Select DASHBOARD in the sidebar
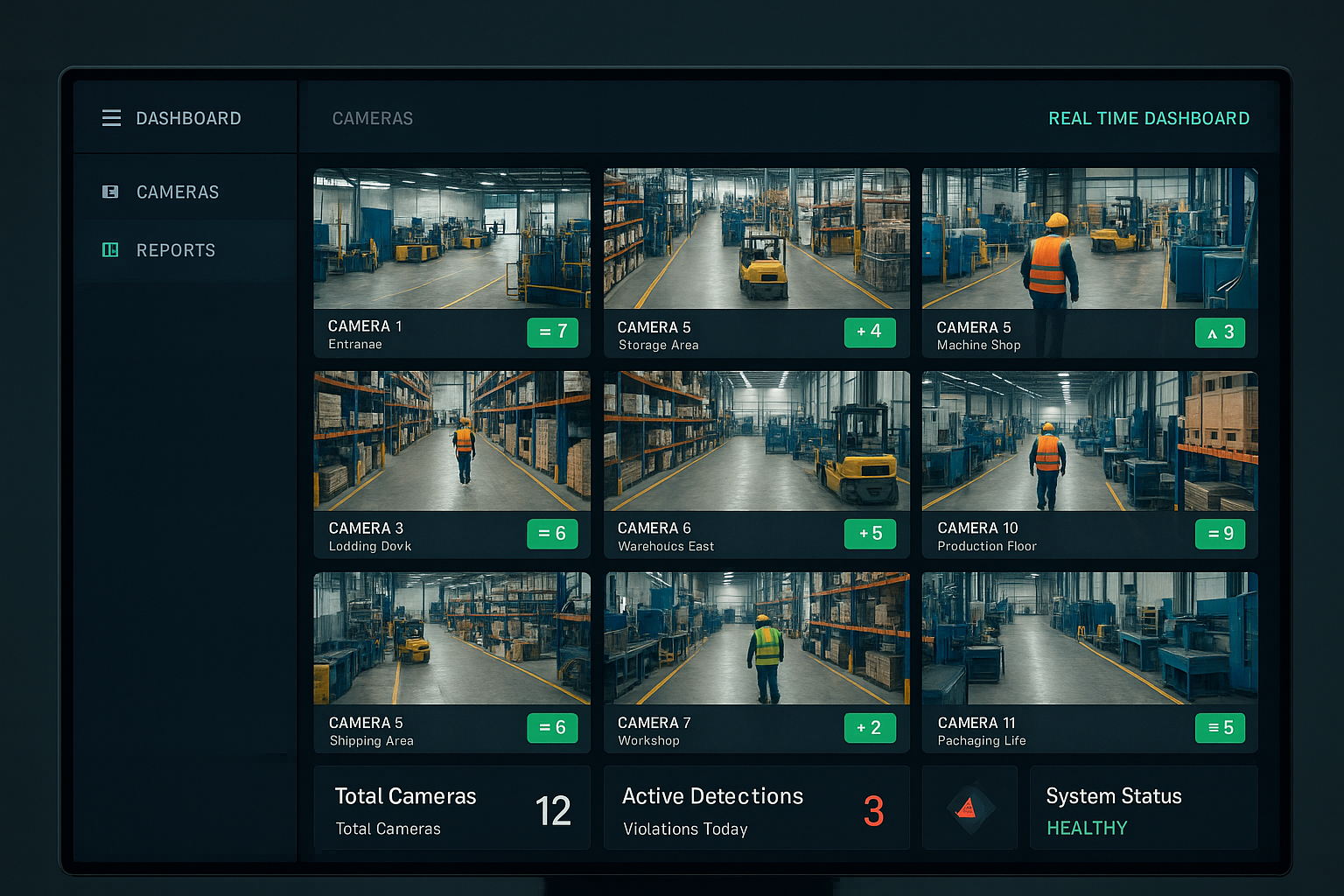Viewport: 1344px width, 896px height. pyautogui.click(x=189, y=117)
